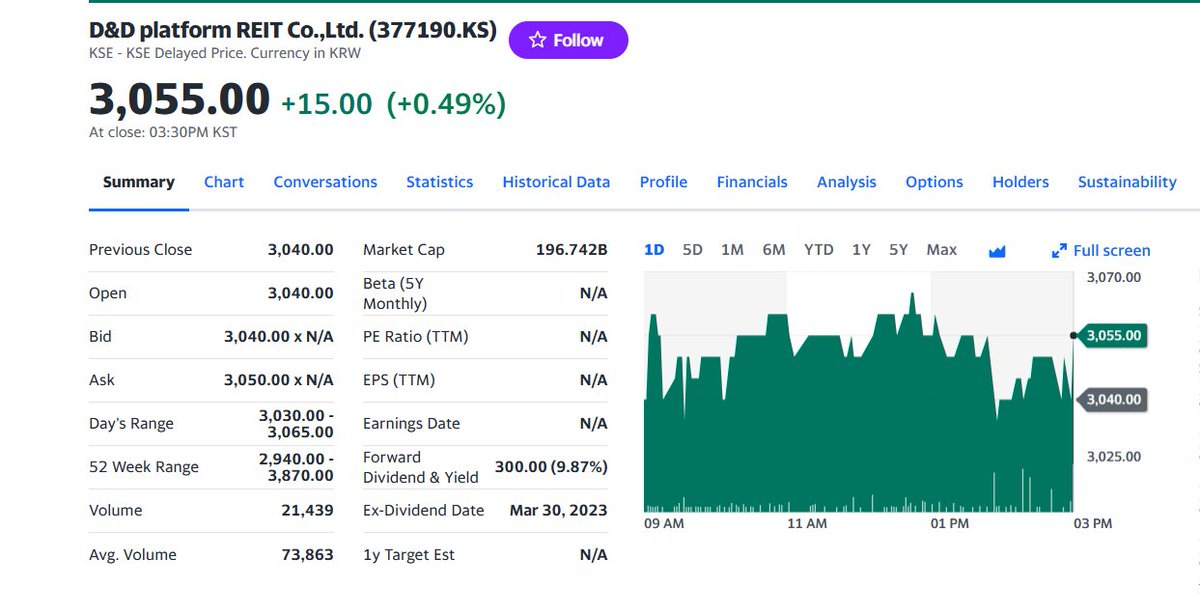Click the Avg. Volume value 73,863
Image resolution: width=1200 pixels, height=615 pixels.
tap(307, 555)
